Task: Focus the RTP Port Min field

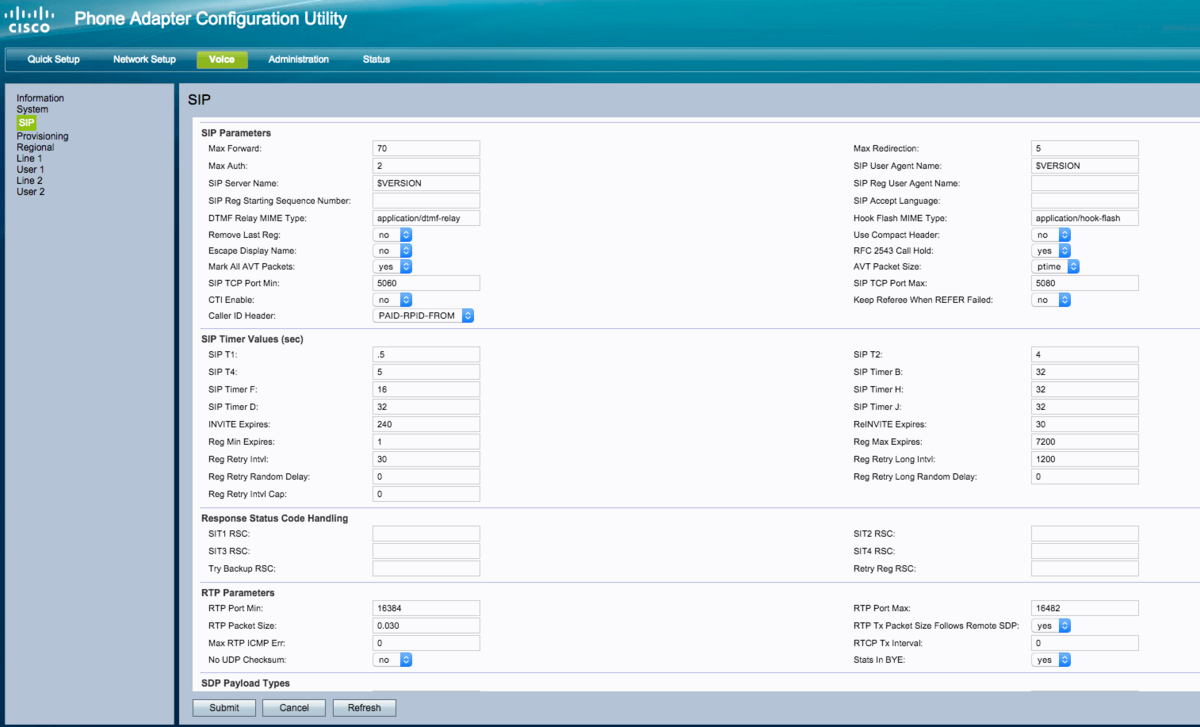Action: [x=426, y=607]
